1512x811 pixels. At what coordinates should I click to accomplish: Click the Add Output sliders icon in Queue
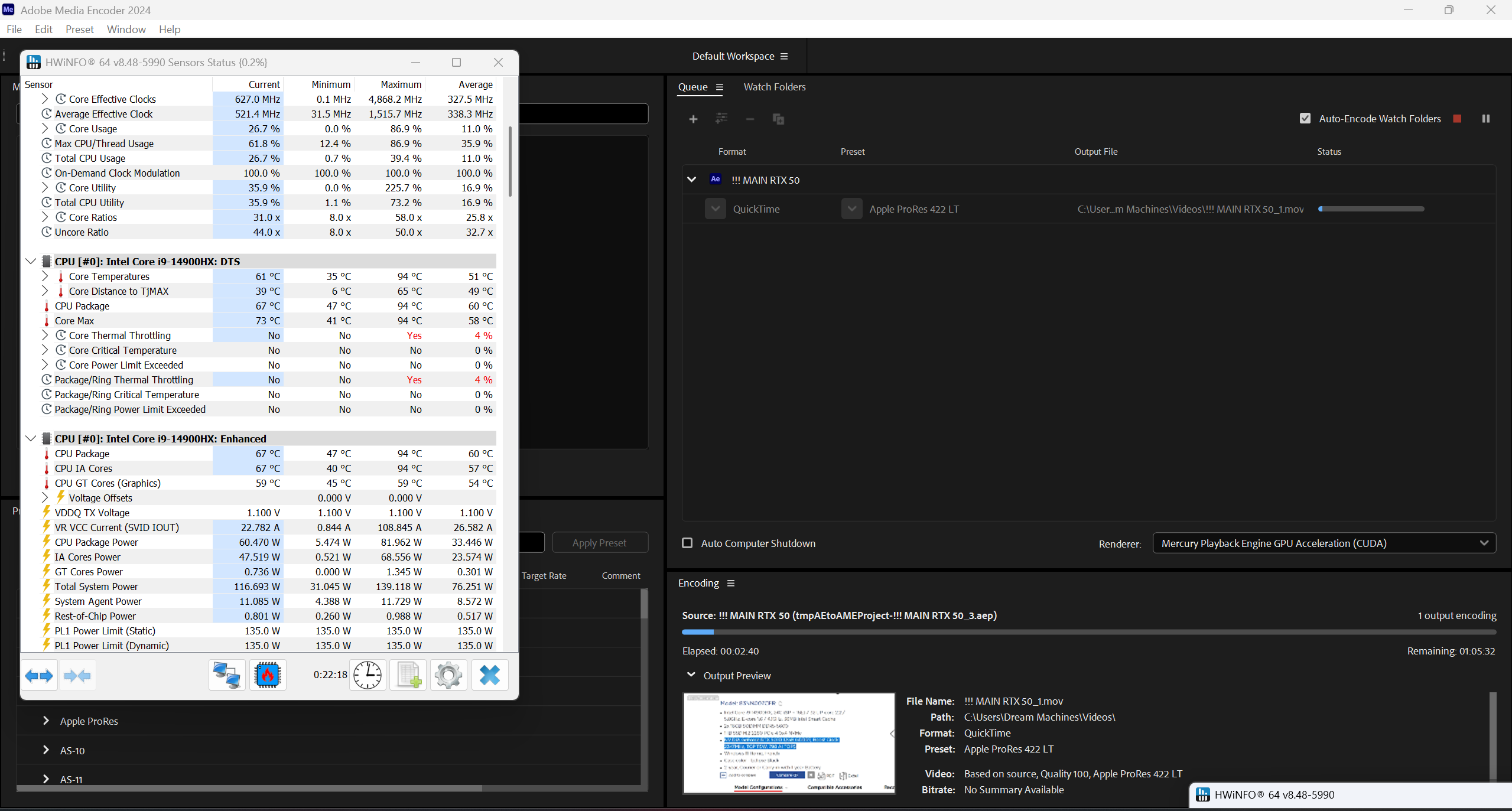coord(721,119)
